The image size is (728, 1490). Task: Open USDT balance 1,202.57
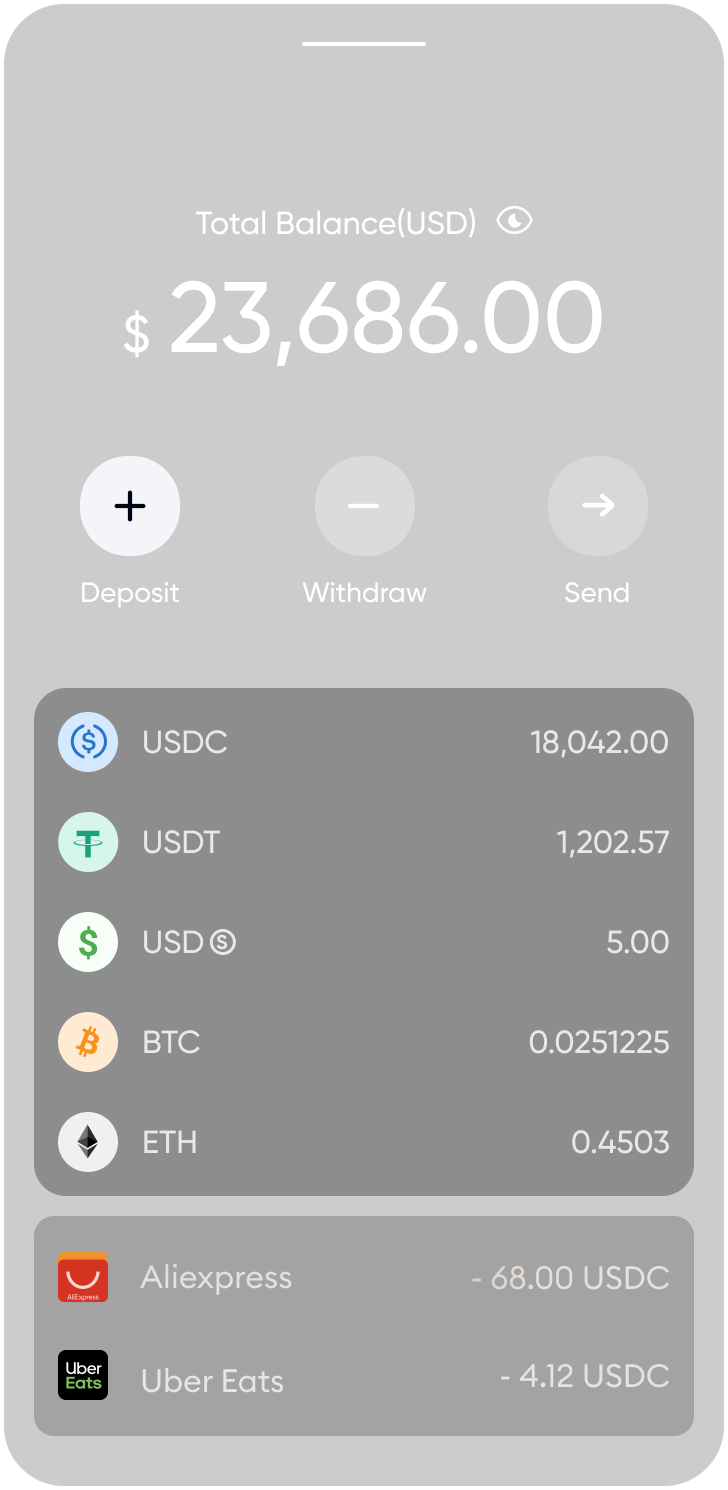612,842
